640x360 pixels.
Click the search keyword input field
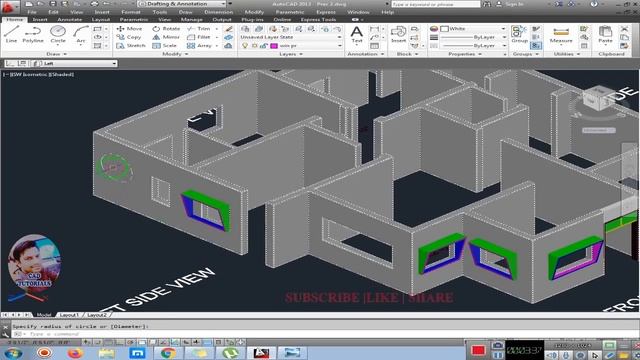436,4
